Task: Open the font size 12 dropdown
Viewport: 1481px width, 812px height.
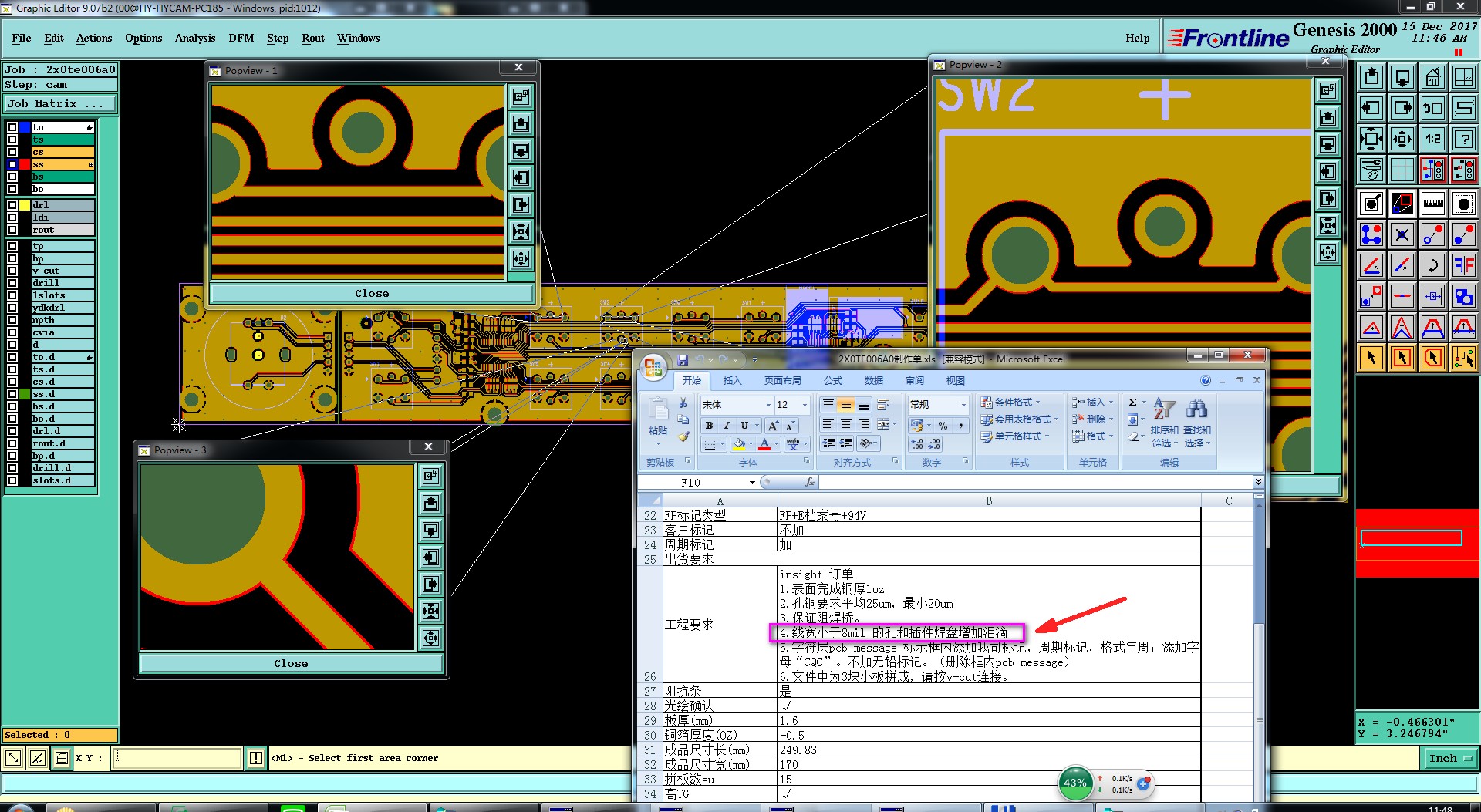Action: click(804, 405)
